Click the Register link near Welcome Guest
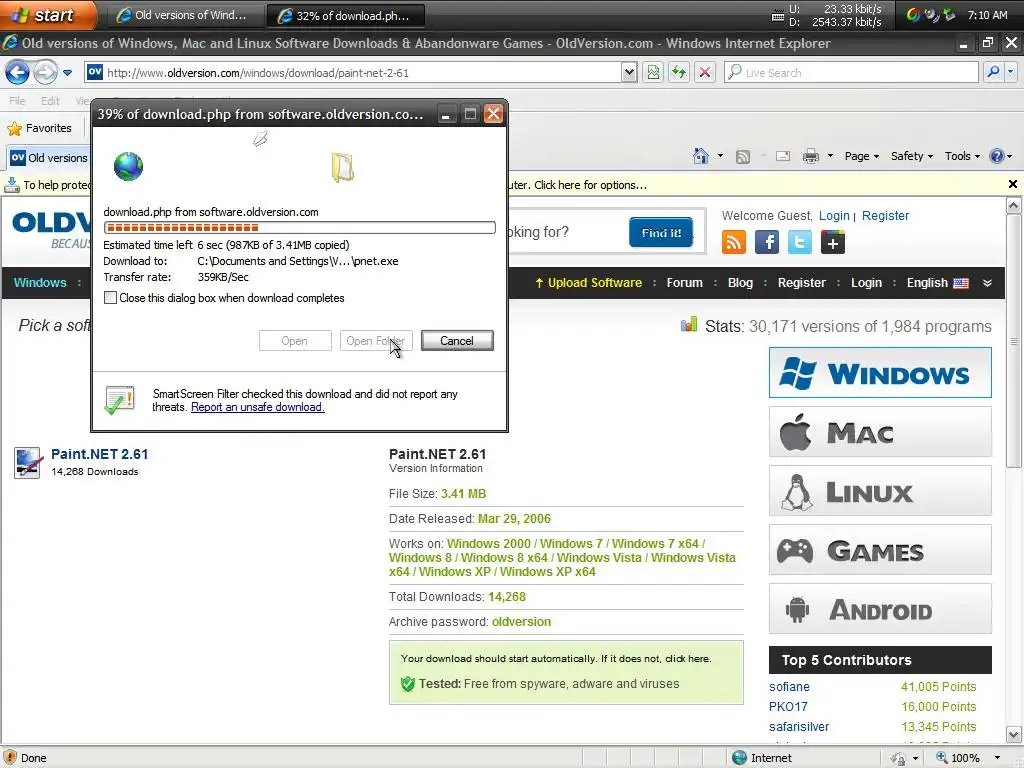This screenshot has height=768, width=1024. (885, 216)
